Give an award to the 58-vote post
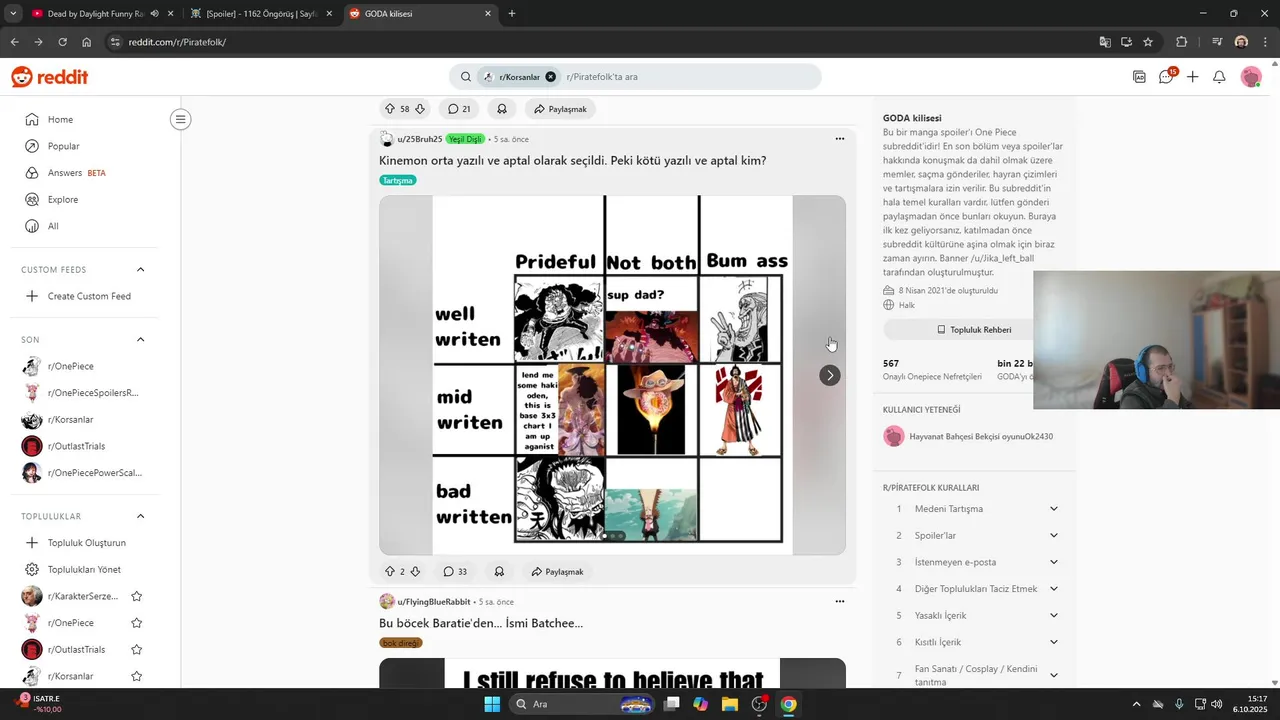This screenshot has width=1280, height=720. point(502,109)
